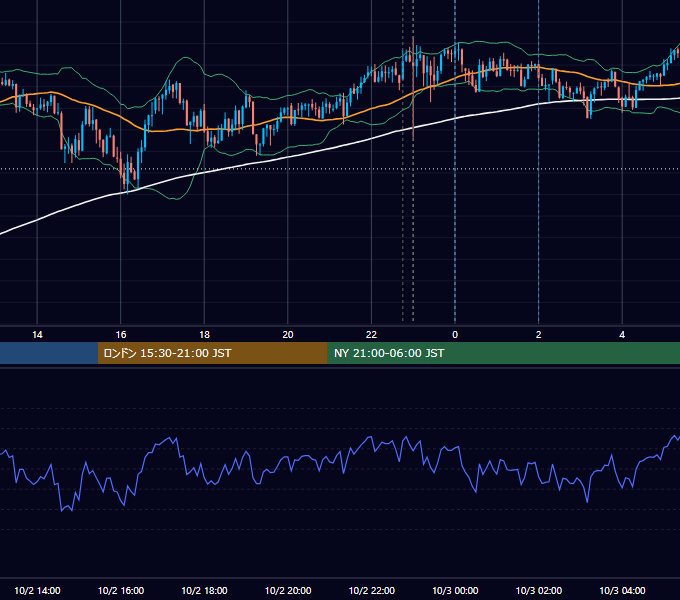The image size is (680, 600).
Task: Click the NY 21:00-06:00 JST session bar
Action: [x=503, y=353]
